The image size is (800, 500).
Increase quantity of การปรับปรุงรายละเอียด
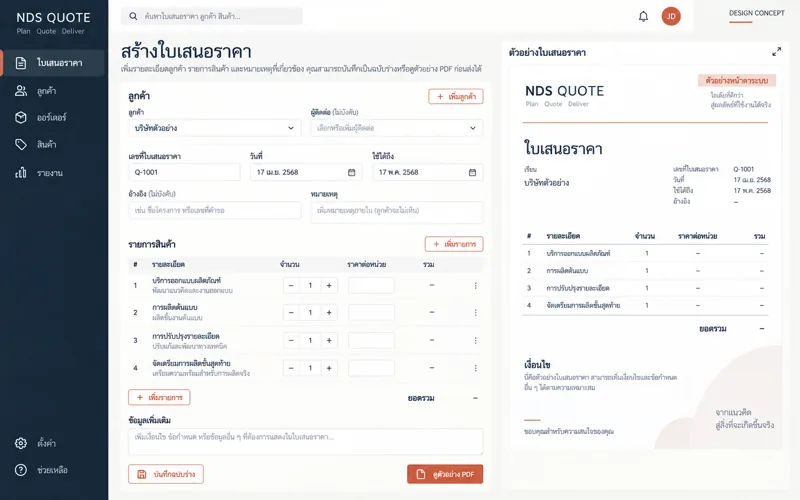coord(329,340)
